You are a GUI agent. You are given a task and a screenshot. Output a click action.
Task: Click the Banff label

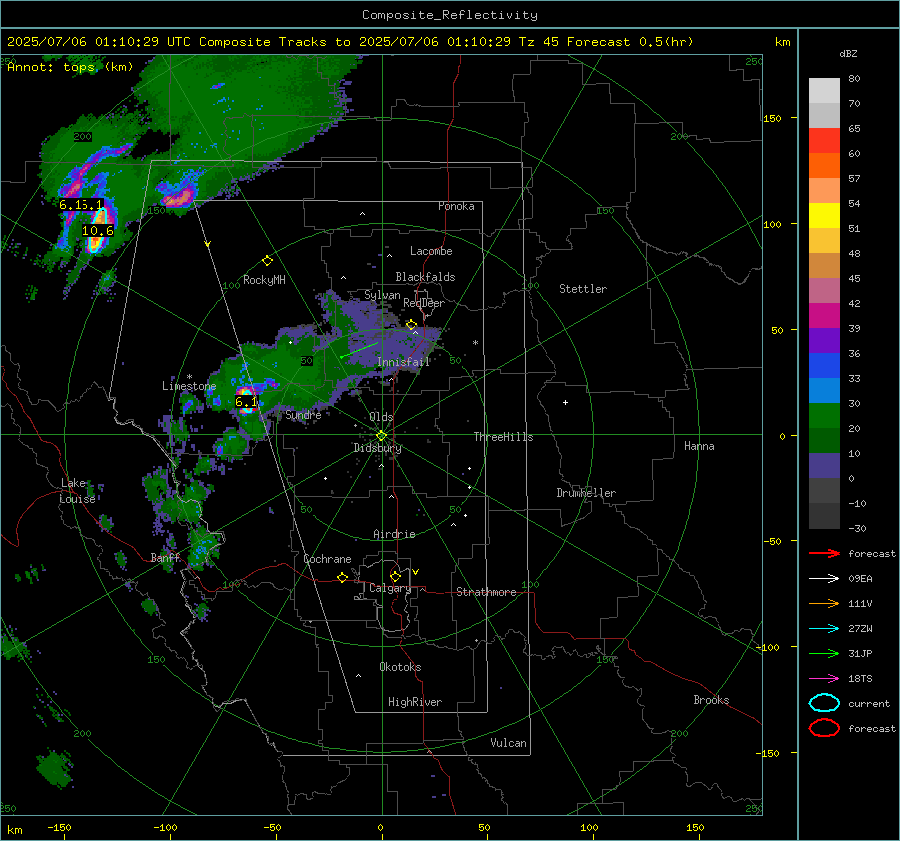(x=165, y=557)
